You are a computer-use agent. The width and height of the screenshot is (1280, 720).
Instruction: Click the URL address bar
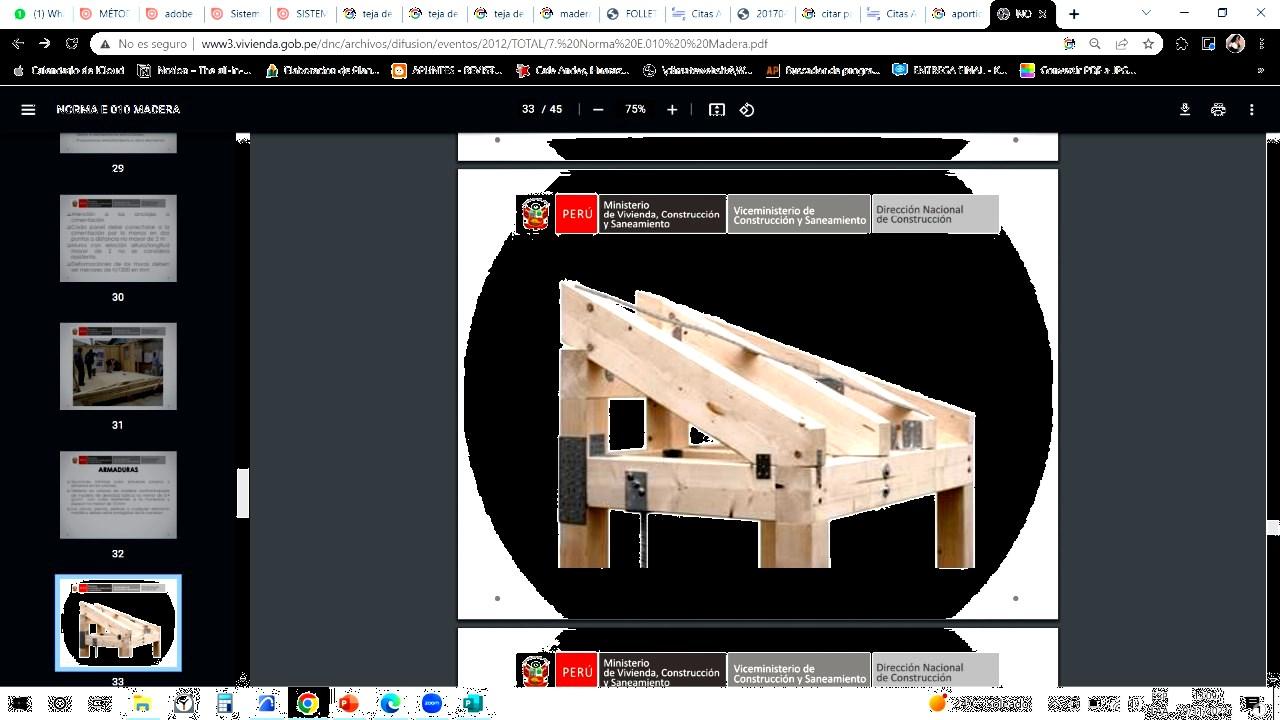click(580, 44)
